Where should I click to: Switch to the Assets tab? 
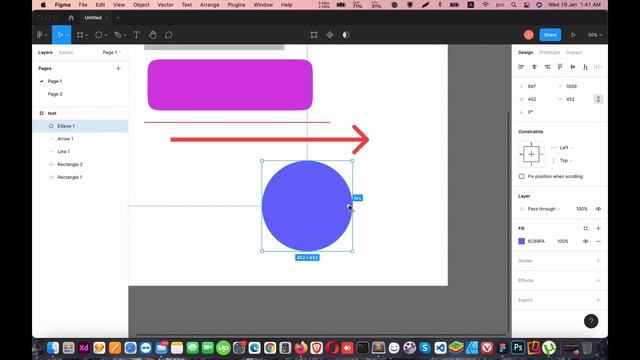click(x=66, y=52)
